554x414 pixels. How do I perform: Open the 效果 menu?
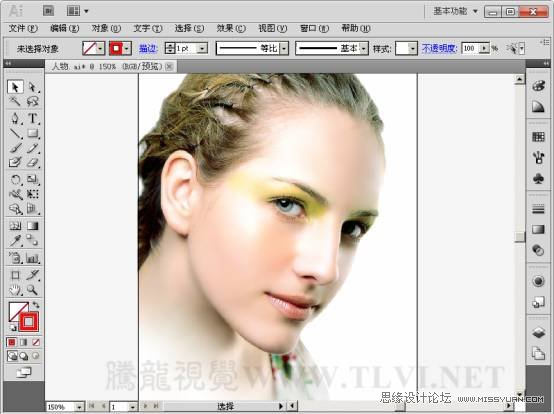pyautogui.click(x=231, y=28)
